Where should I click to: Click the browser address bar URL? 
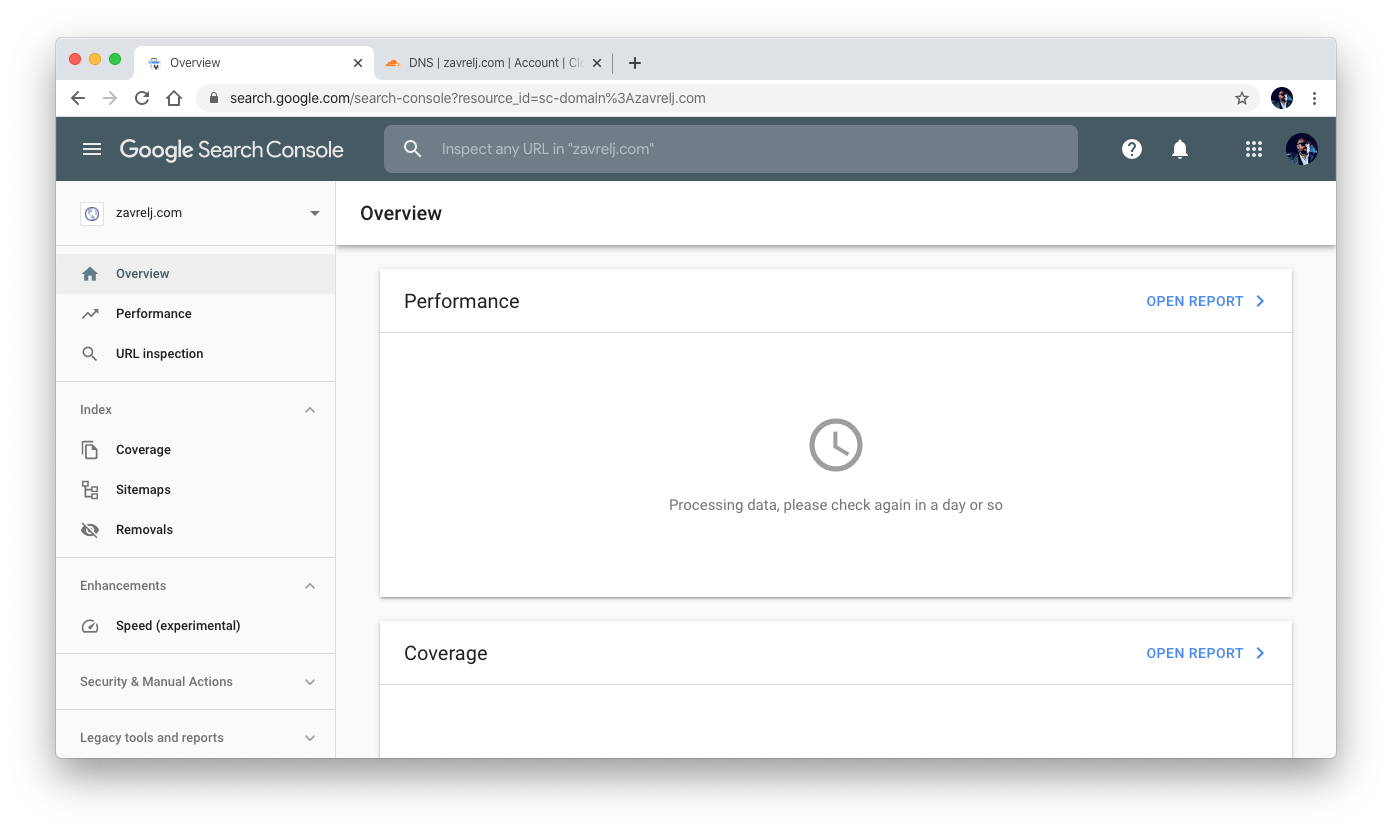click(x=468, y=98)
